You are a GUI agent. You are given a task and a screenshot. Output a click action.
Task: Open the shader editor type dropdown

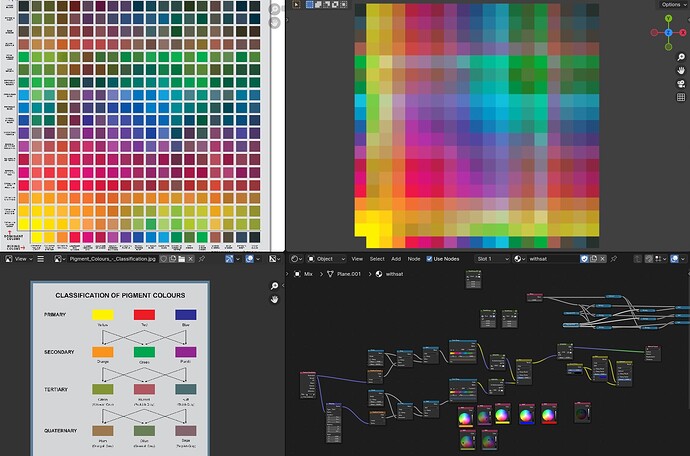296,259
